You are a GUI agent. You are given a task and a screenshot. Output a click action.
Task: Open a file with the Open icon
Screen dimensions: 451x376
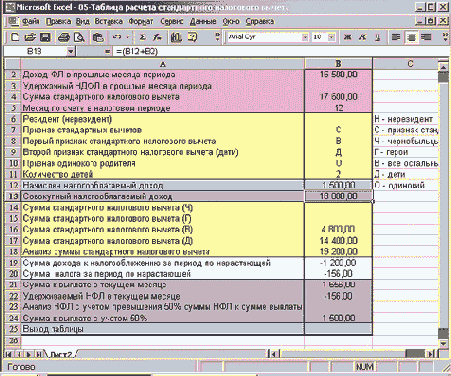[x=30, y=37]
